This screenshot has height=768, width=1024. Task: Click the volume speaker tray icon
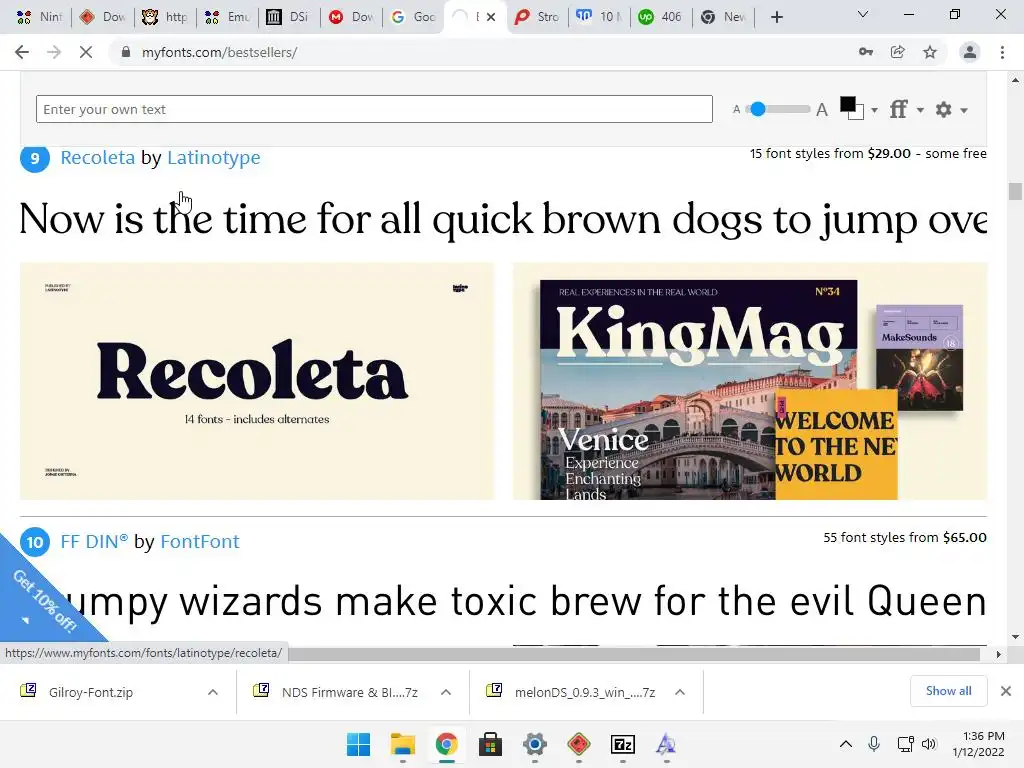(x=929, y=744)
